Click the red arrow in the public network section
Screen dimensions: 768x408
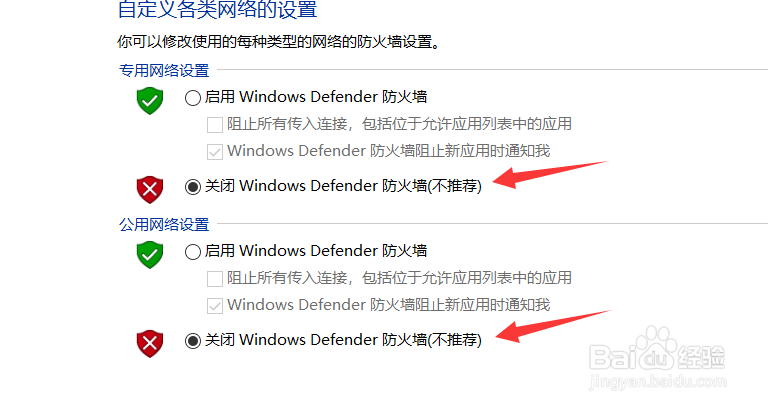(552, 326)
